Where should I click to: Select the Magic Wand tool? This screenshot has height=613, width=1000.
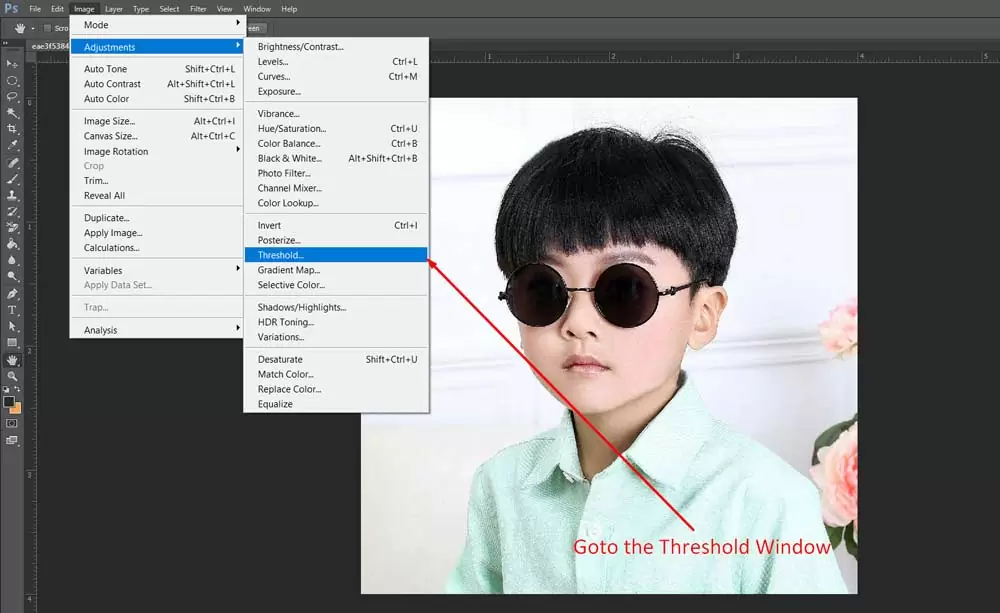point(12,113)
